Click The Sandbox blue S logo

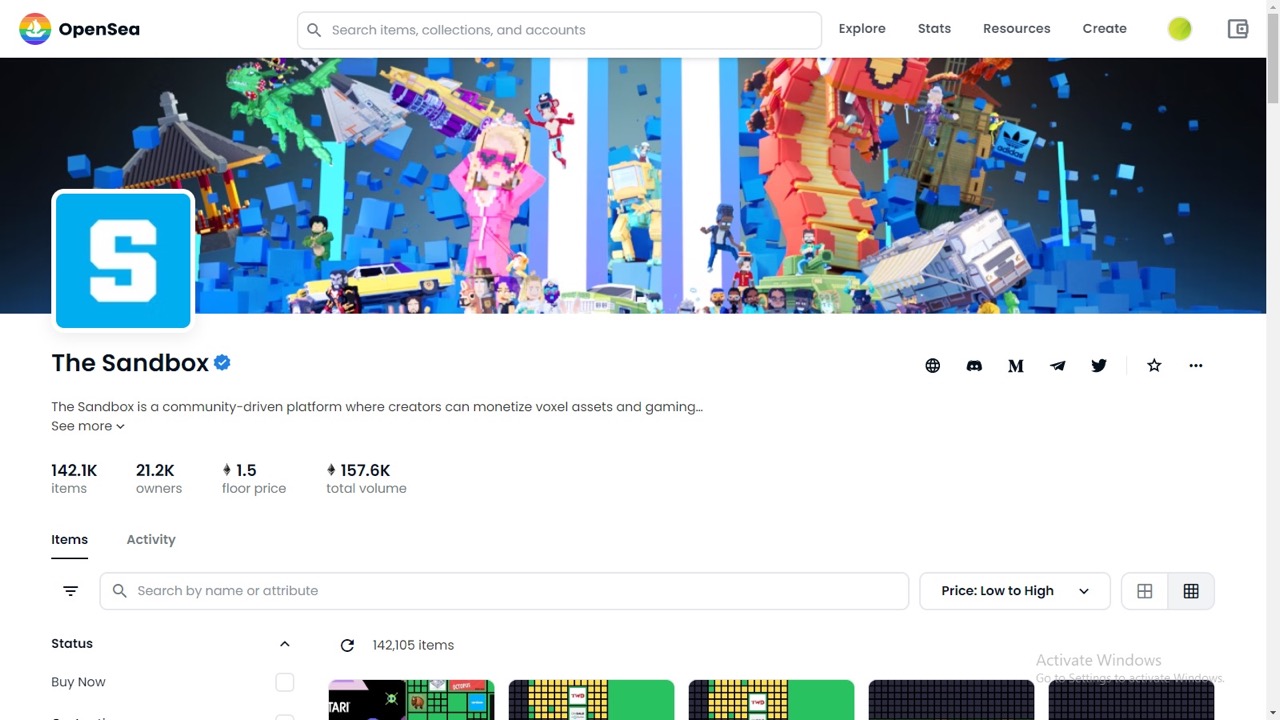click(123, 261)
